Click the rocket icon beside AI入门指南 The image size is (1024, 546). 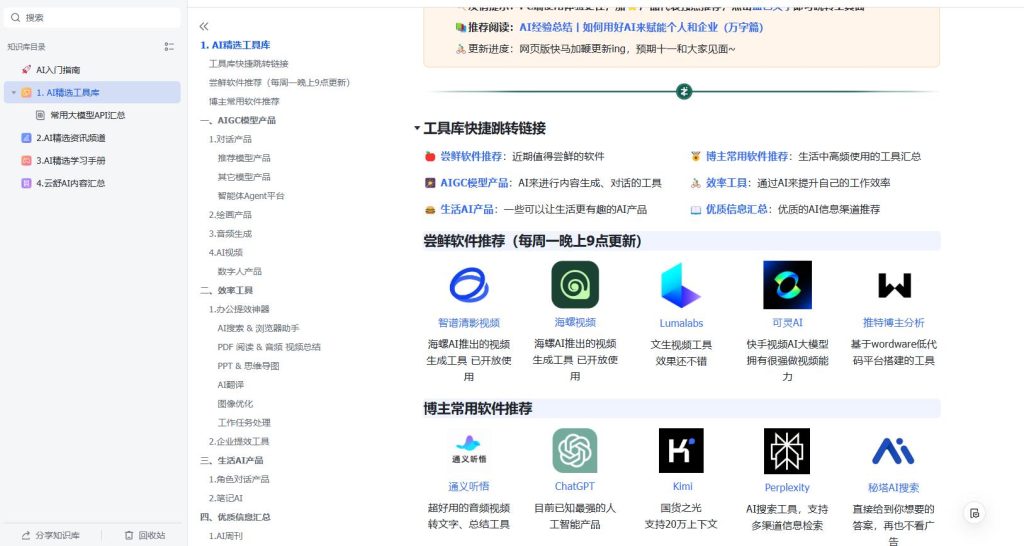(26, 69)
